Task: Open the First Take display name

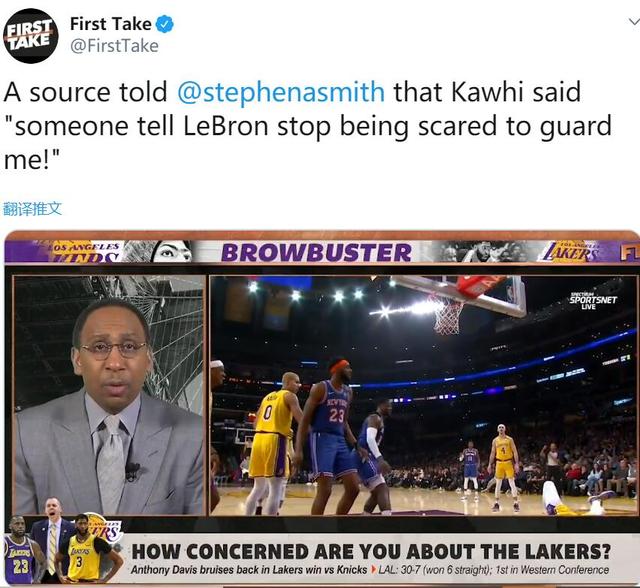Action: tap(111, 24)
